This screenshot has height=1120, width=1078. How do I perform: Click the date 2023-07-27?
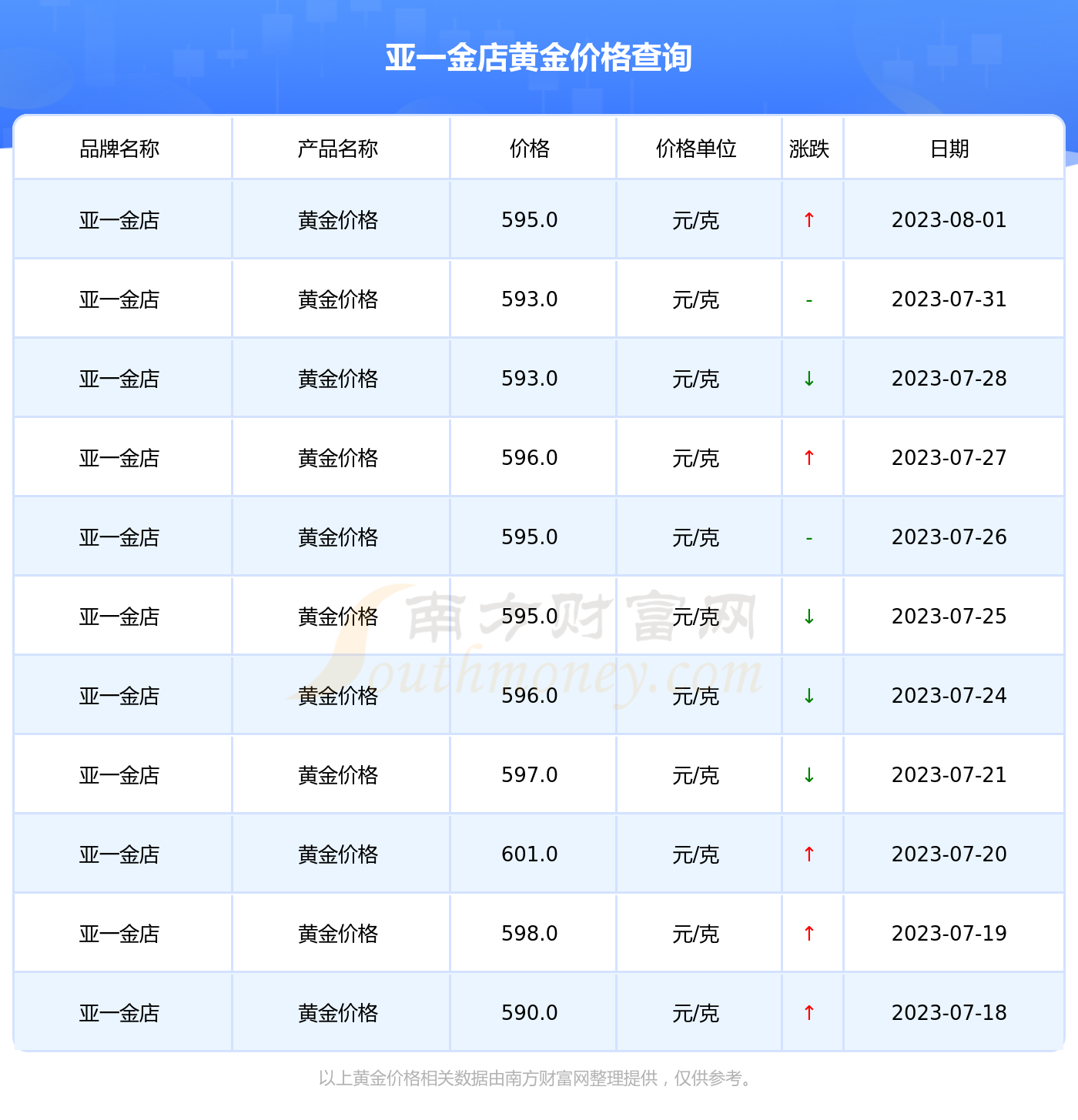pos(949,458)
